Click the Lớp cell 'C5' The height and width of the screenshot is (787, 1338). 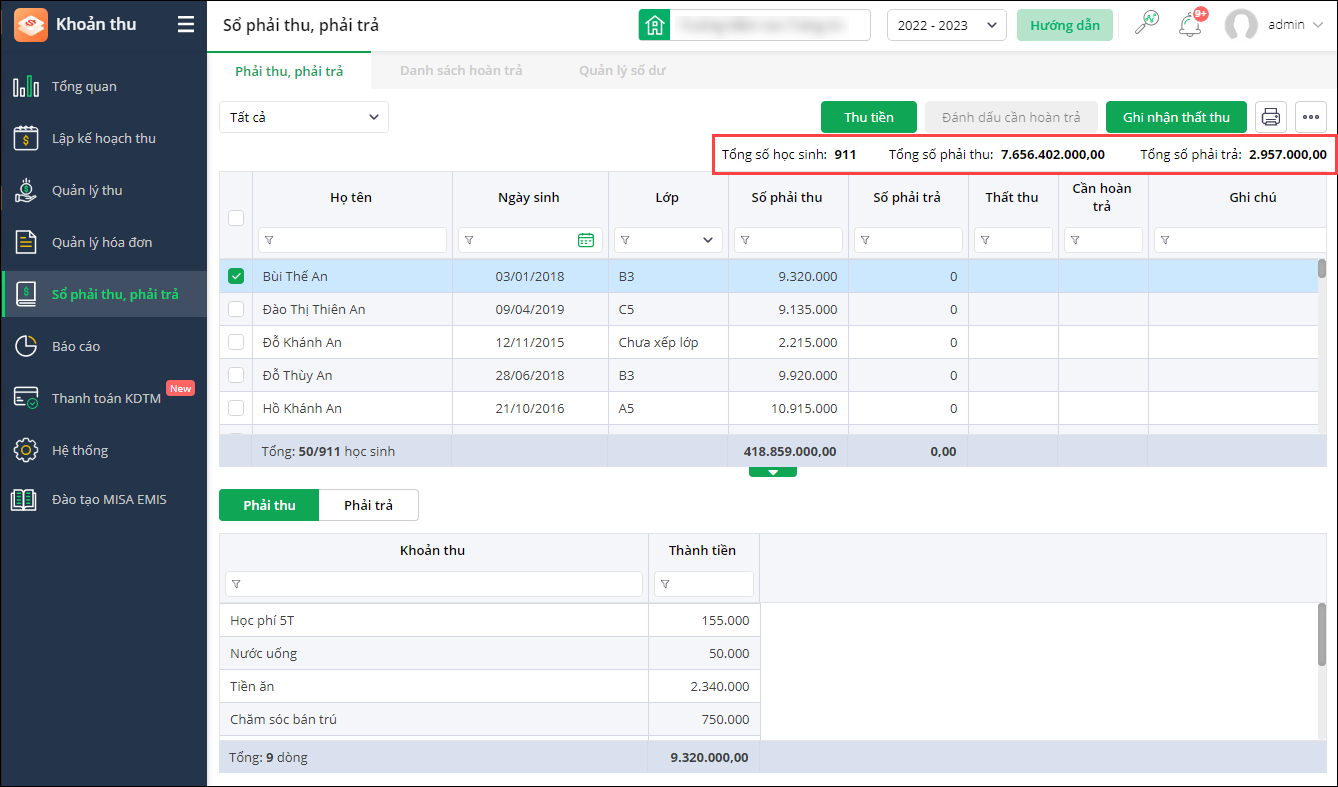pos(668,309)
